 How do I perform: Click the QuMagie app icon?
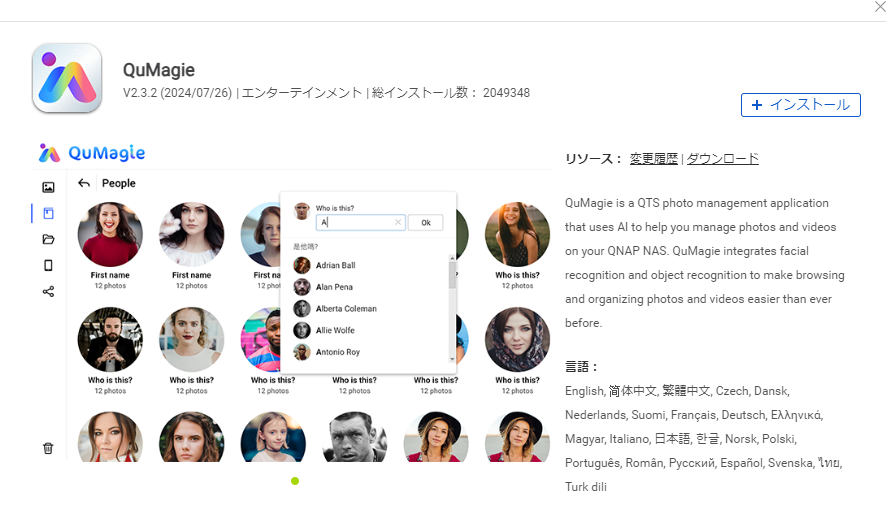point(67,78)
